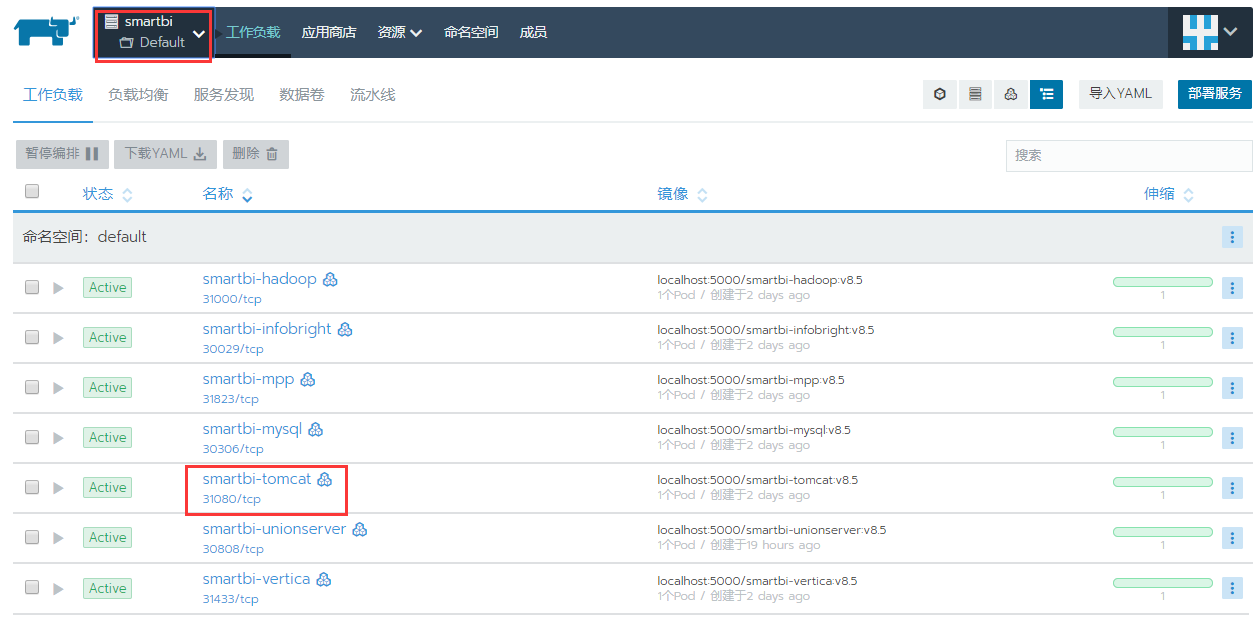Switch to the 数据卷 tab
Image resolution: width=1256 pixels, height=619 pixels.
tap(302, 95)
